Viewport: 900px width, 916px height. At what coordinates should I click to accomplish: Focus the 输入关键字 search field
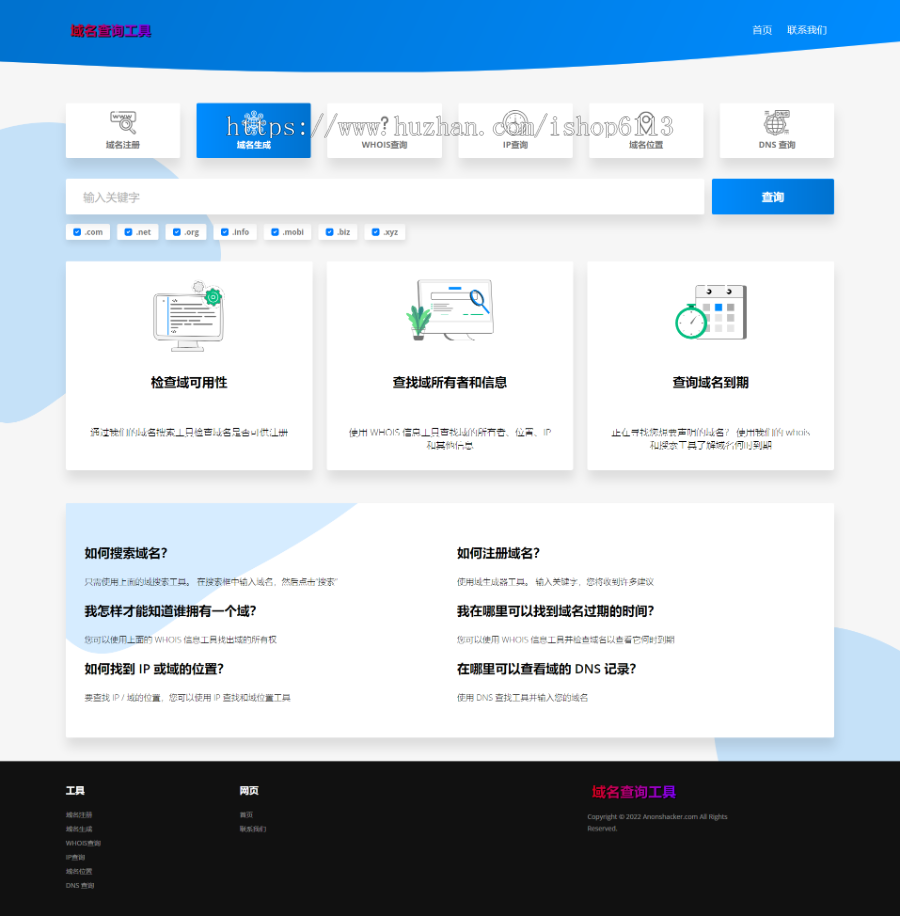(x=385, y=197)
